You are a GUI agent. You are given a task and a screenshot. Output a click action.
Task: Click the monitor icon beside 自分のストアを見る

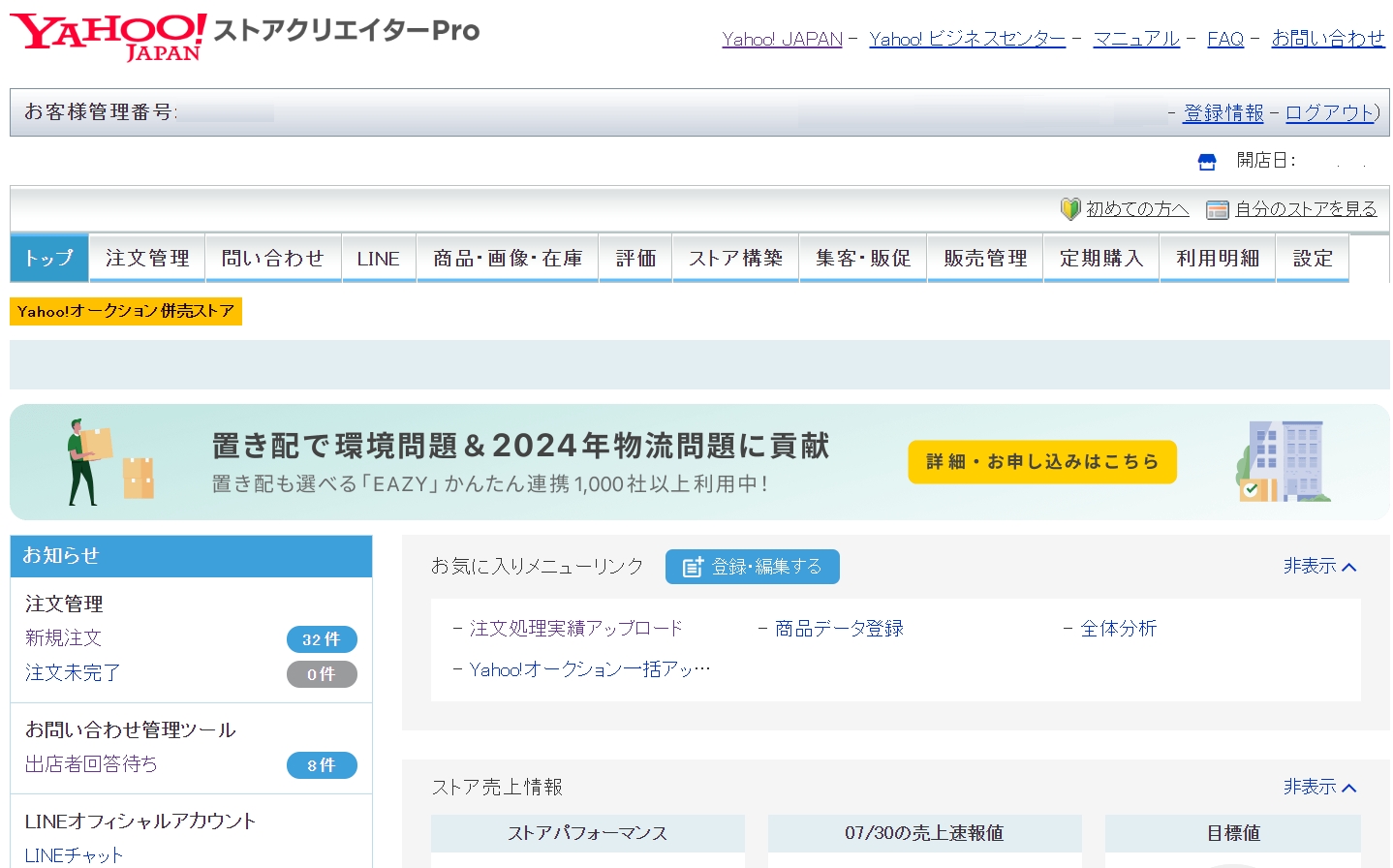click(1214, 208)
